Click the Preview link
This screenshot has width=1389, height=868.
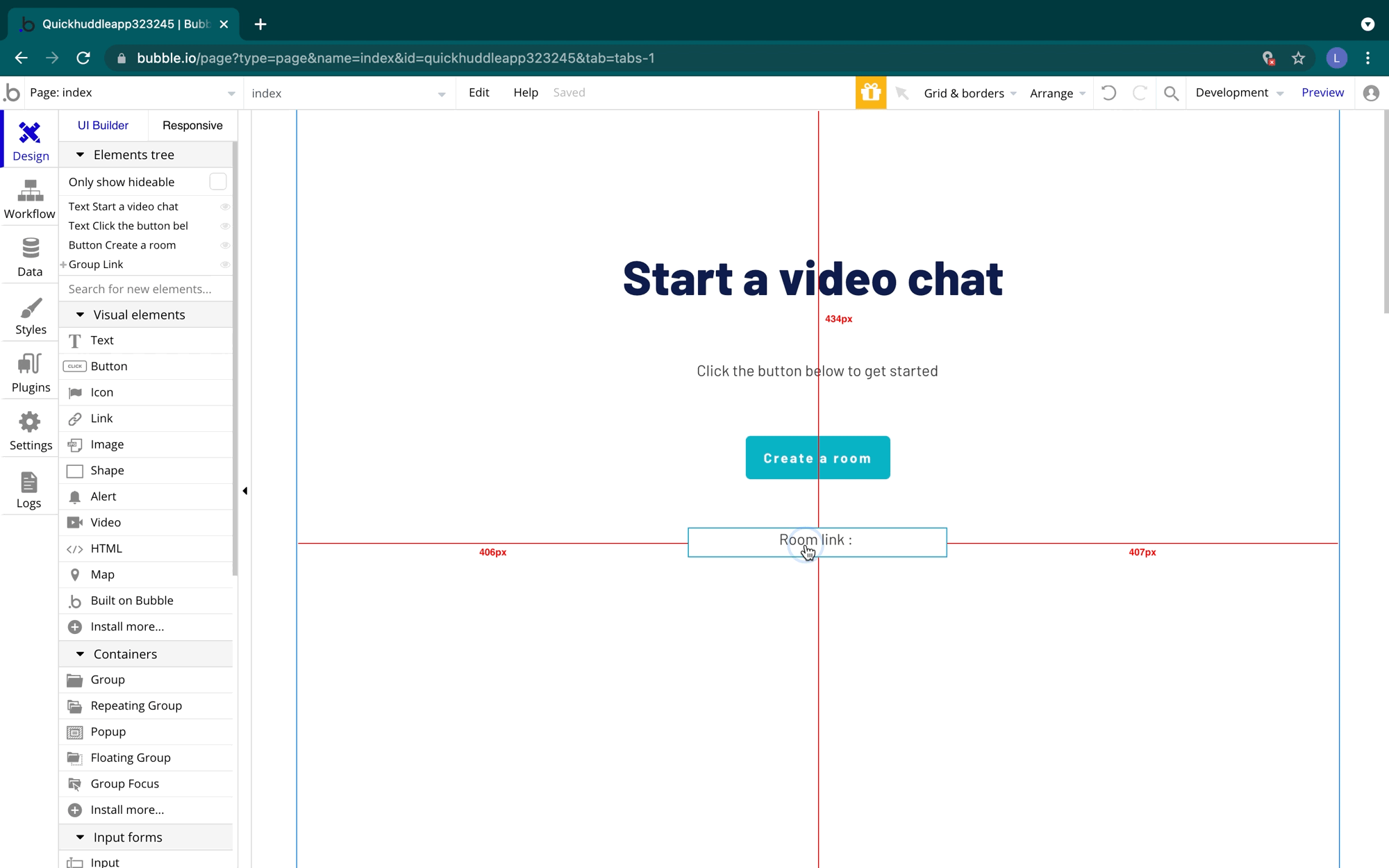tap(1322, 92)
